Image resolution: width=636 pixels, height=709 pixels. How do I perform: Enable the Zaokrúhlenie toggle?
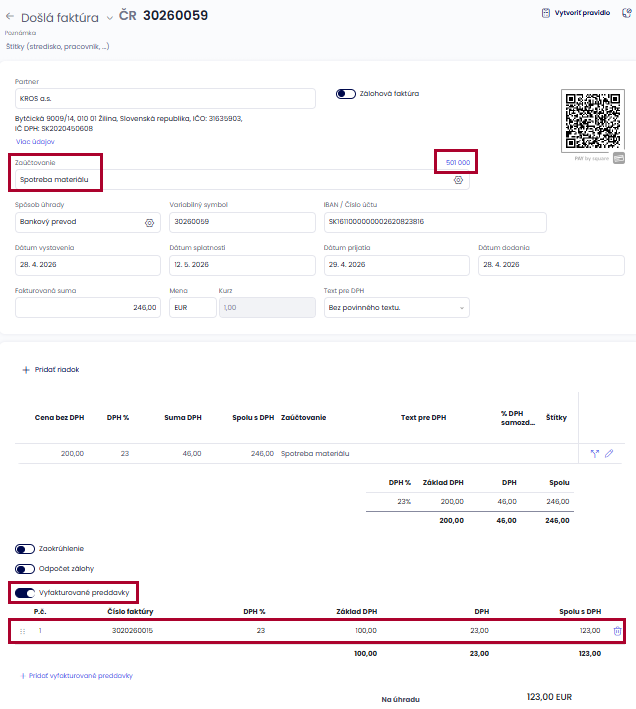coord(25,549)
